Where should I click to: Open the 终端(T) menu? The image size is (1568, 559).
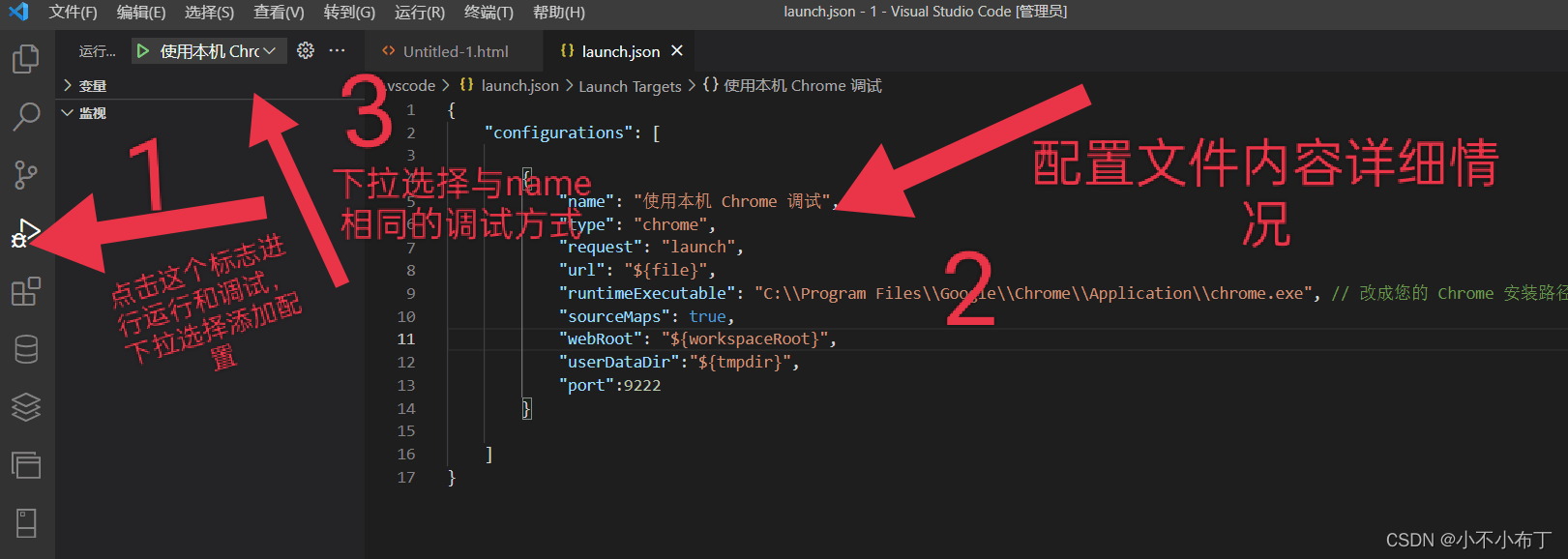(488, 12)
